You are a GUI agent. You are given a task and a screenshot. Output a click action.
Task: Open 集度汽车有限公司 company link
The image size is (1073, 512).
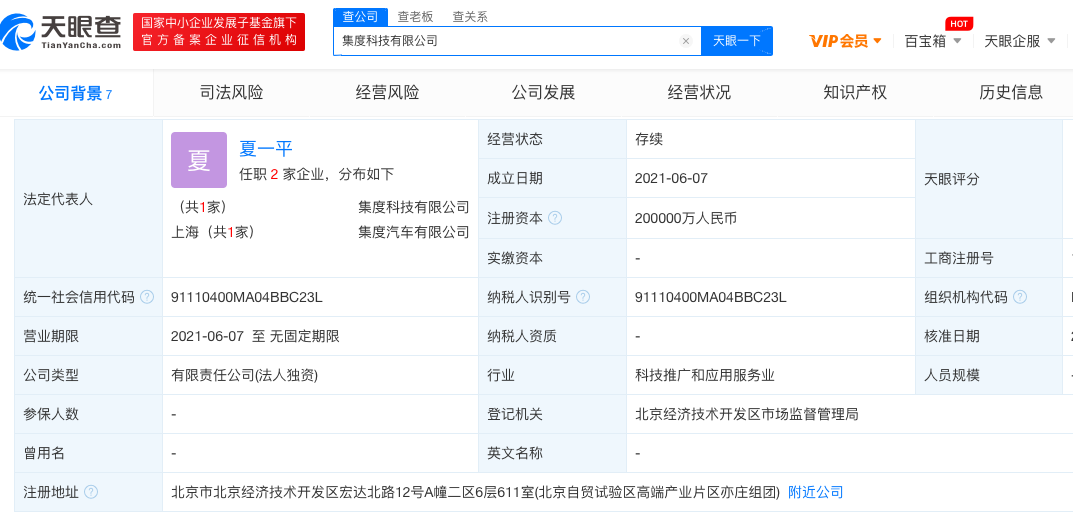[414, 232]
